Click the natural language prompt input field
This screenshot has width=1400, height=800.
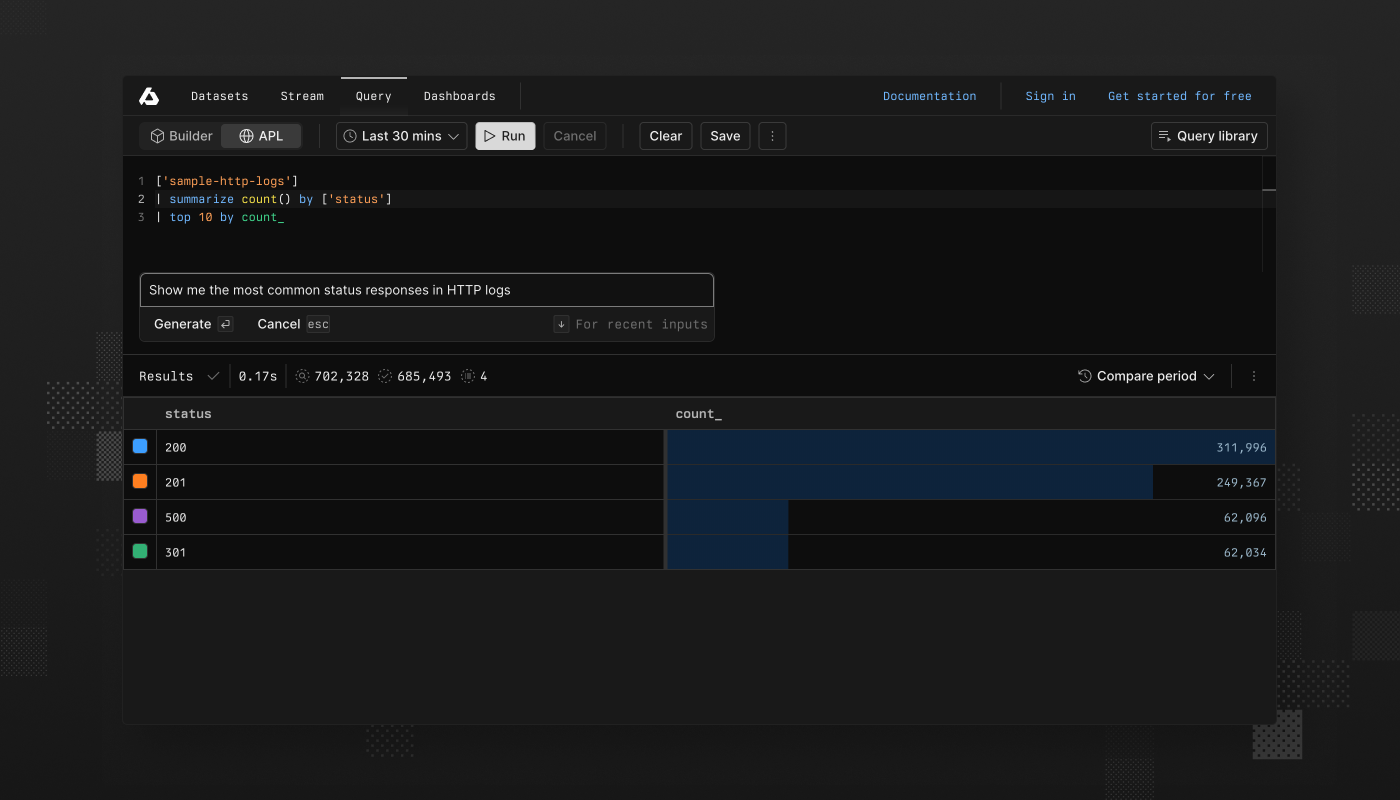pos(426,289)
